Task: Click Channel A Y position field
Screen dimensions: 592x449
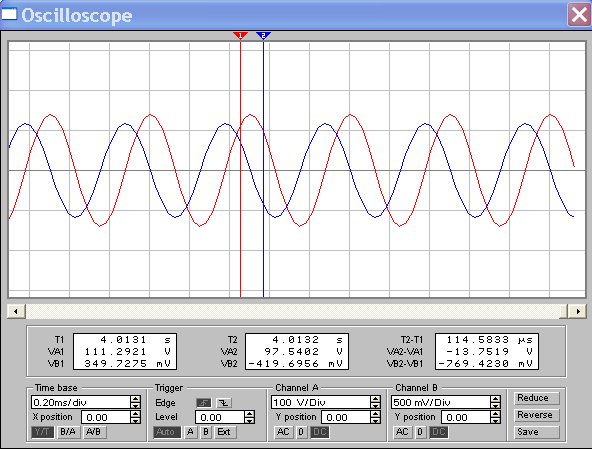Action: point(346,418)
